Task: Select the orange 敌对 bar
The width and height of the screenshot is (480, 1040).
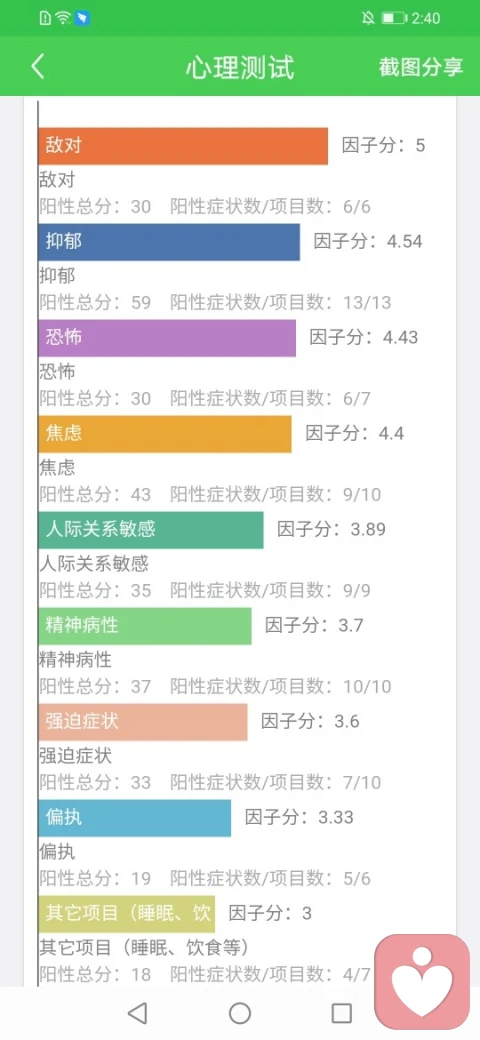Action: click(x=183, y=146)
